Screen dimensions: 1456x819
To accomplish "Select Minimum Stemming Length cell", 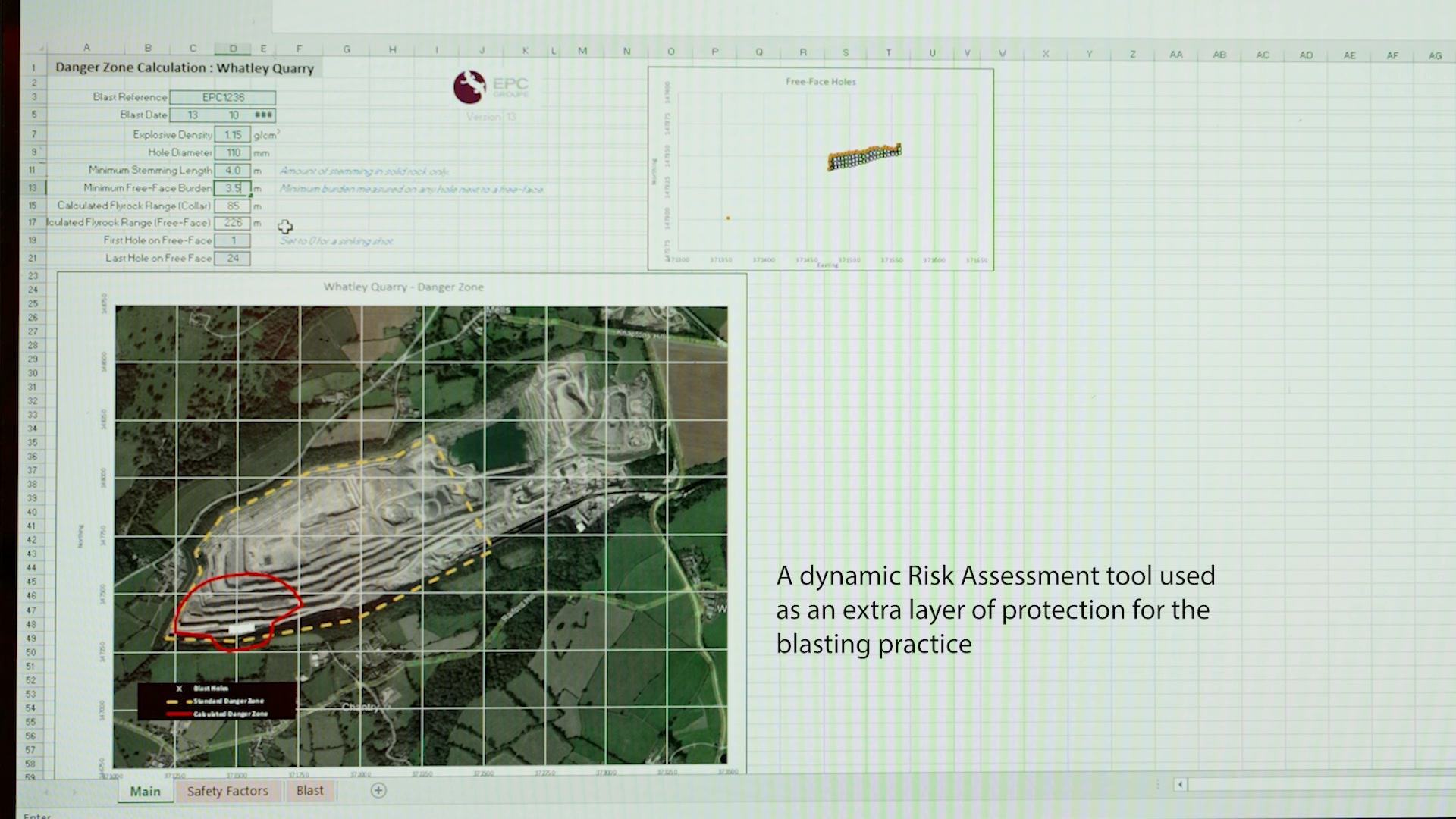I will coord(232,171).
